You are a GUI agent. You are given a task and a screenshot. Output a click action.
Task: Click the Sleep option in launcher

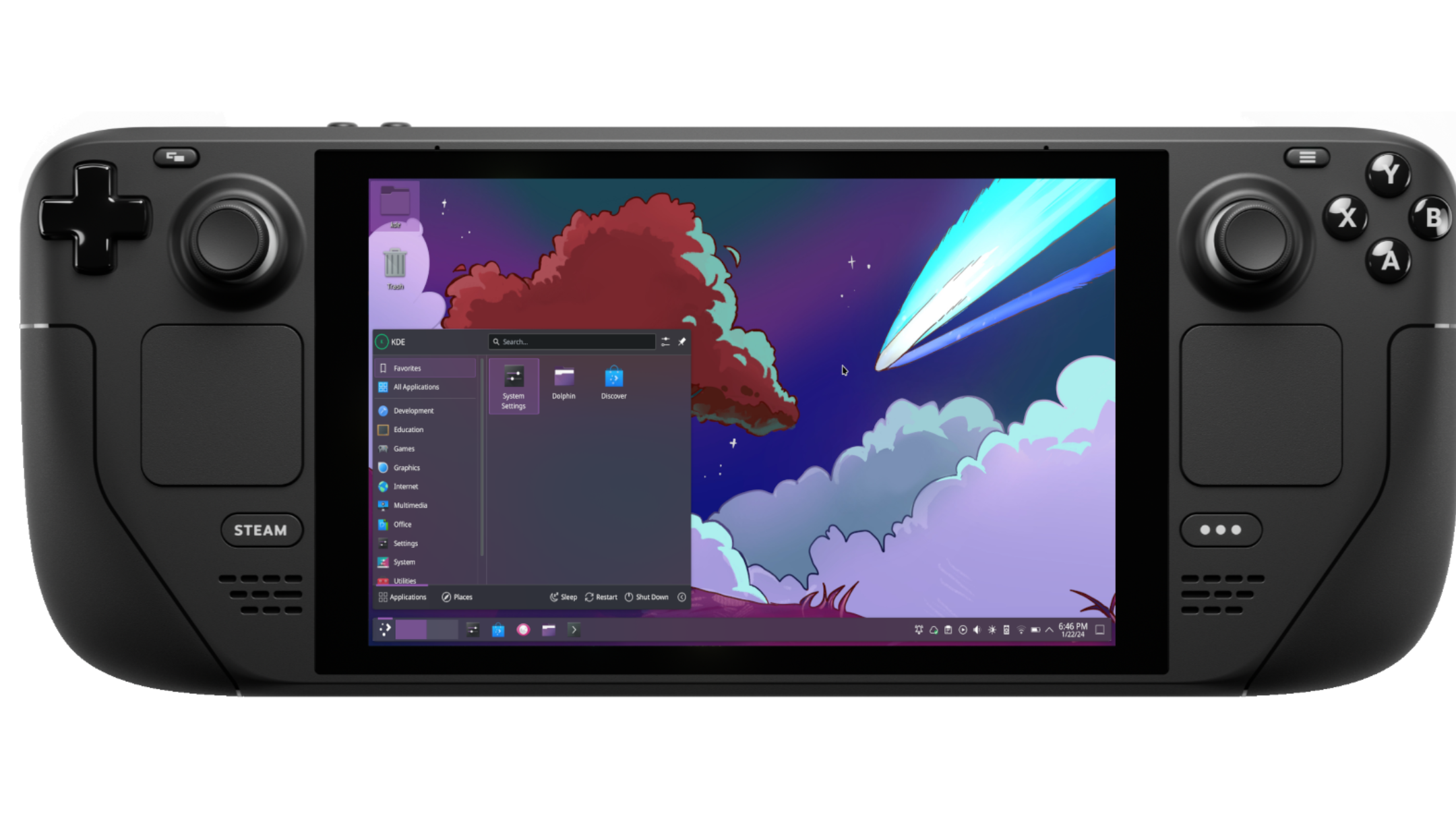563,597
